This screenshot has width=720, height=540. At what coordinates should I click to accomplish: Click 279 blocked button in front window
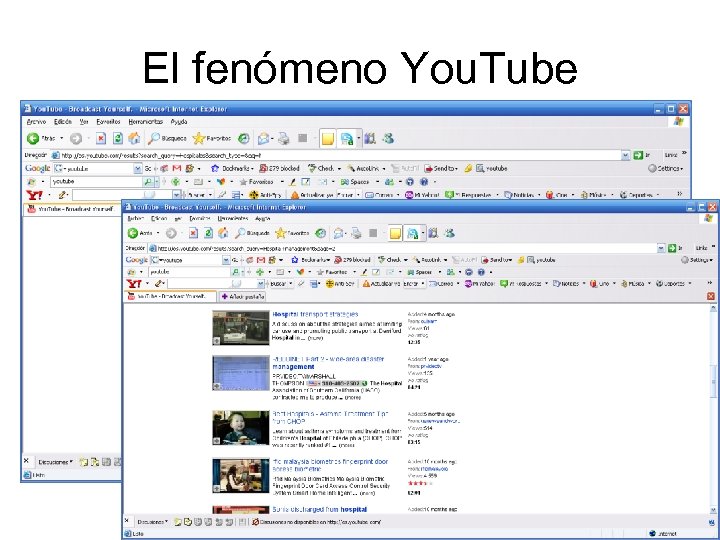[353, 260]
